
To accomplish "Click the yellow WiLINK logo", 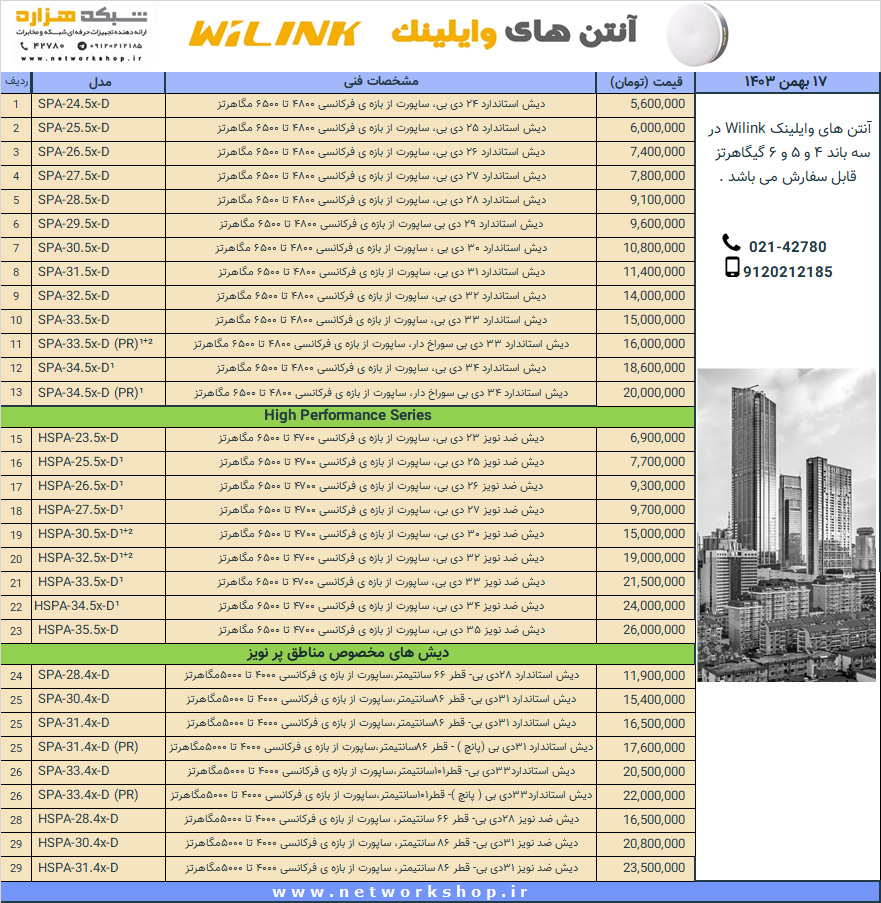I will click(275, 33).
